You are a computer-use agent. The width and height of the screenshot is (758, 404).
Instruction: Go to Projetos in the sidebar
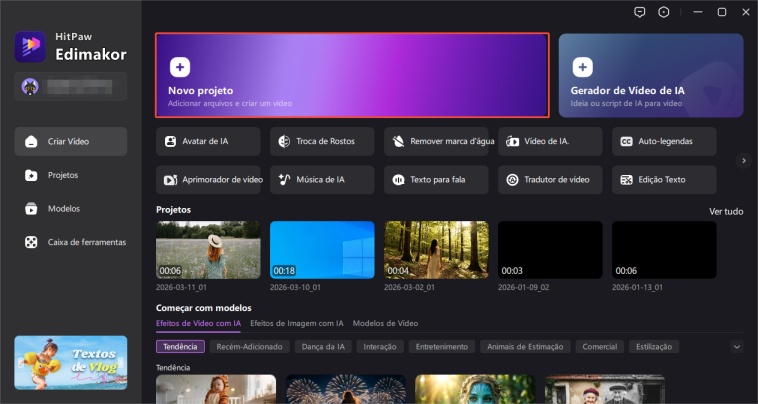63,175
